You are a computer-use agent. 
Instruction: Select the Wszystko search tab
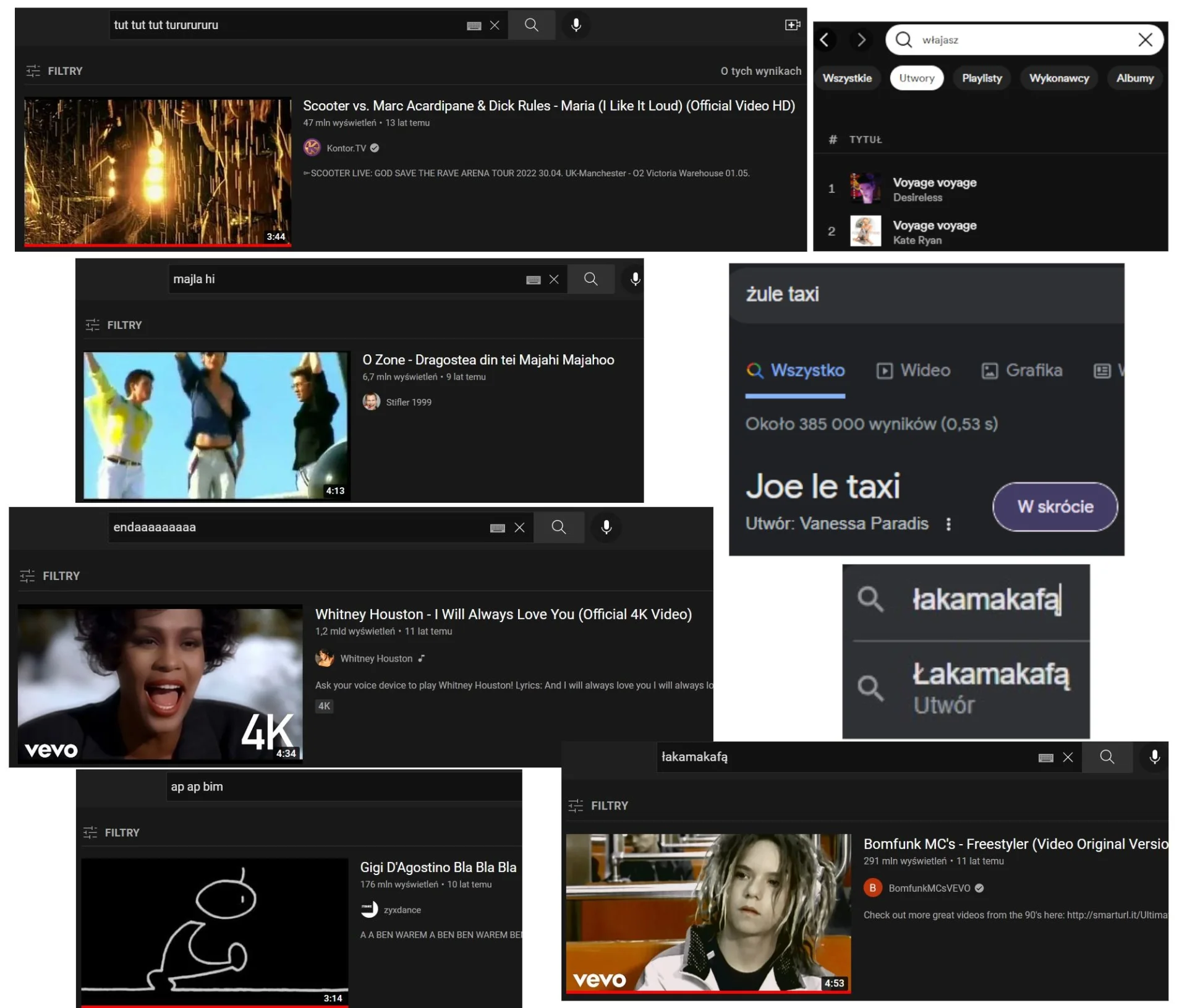(795, 371)
